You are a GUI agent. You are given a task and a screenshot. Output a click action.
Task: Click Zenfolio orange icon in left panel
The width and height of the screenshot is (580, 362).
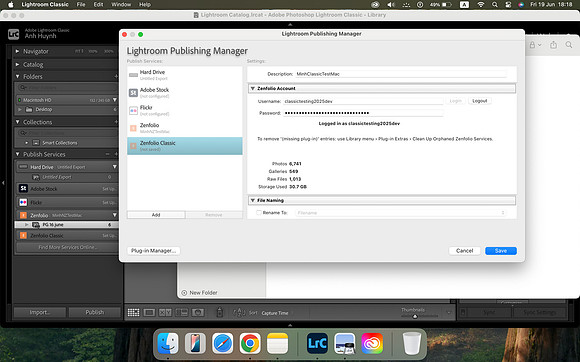[x=23, y=215]
